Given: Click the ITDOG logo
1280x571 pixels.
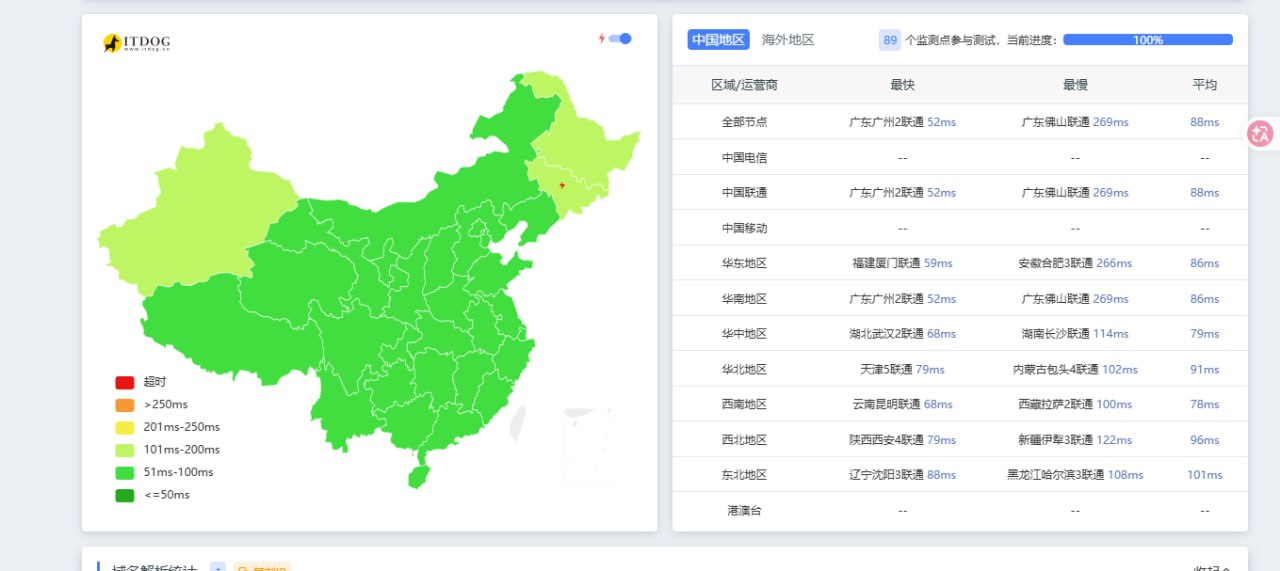Looking at the screenshot, I should (x=136, y=43).
